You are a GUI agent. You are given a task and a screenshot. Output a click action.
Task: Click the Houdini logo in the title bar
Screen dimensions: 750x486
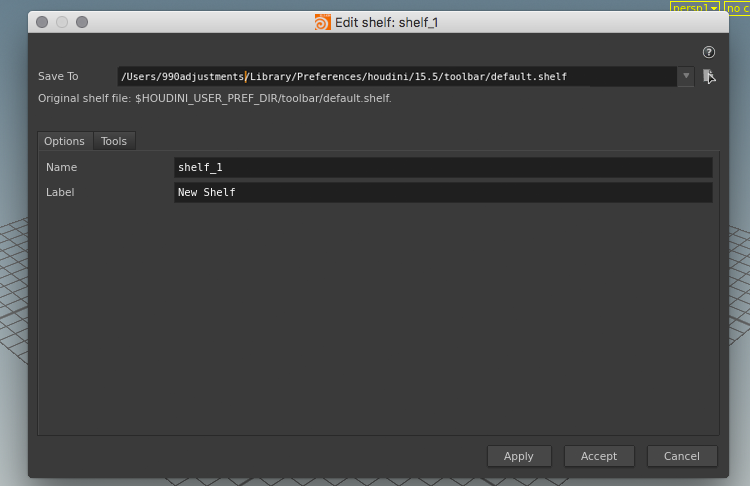click(322, 22)
